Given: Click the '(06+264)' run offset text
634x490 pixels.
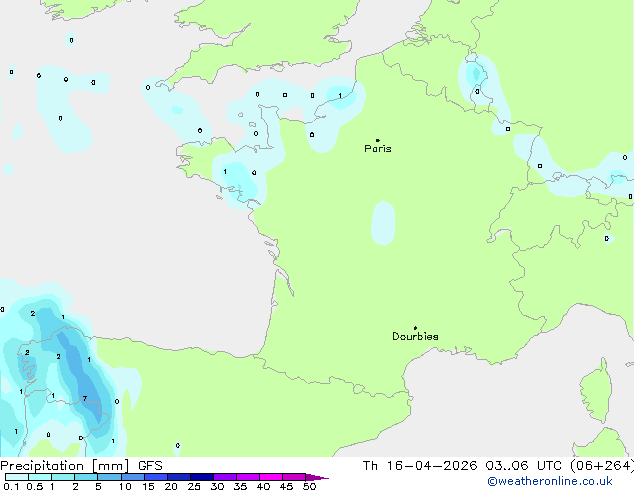Looking at the screenshot, I should pos(602,466).
